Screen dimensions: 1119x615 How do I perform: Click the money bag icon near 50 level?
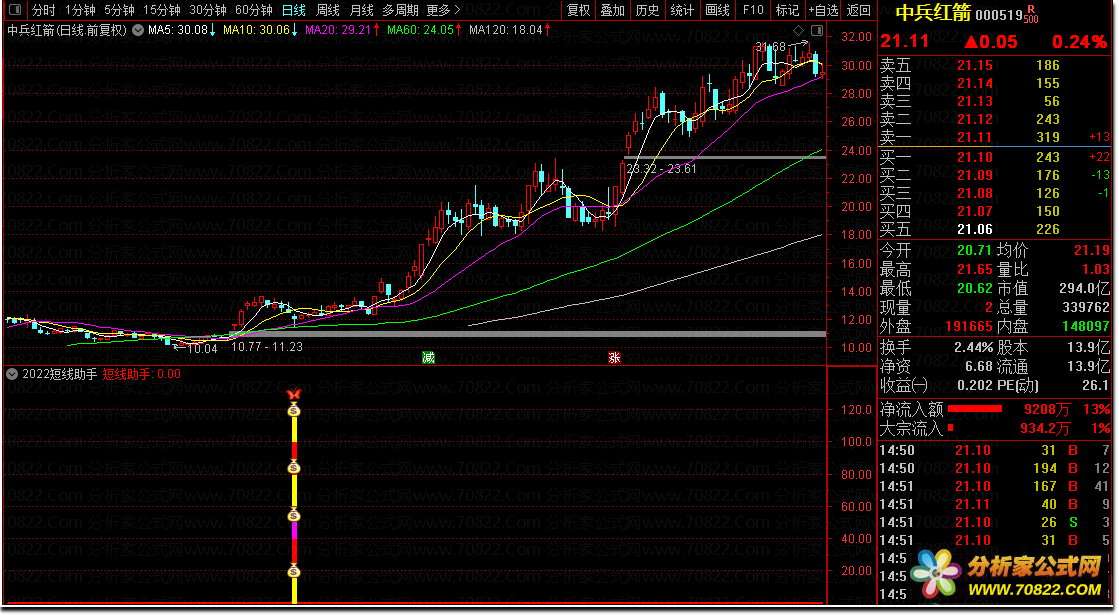[x=293, y=515]
